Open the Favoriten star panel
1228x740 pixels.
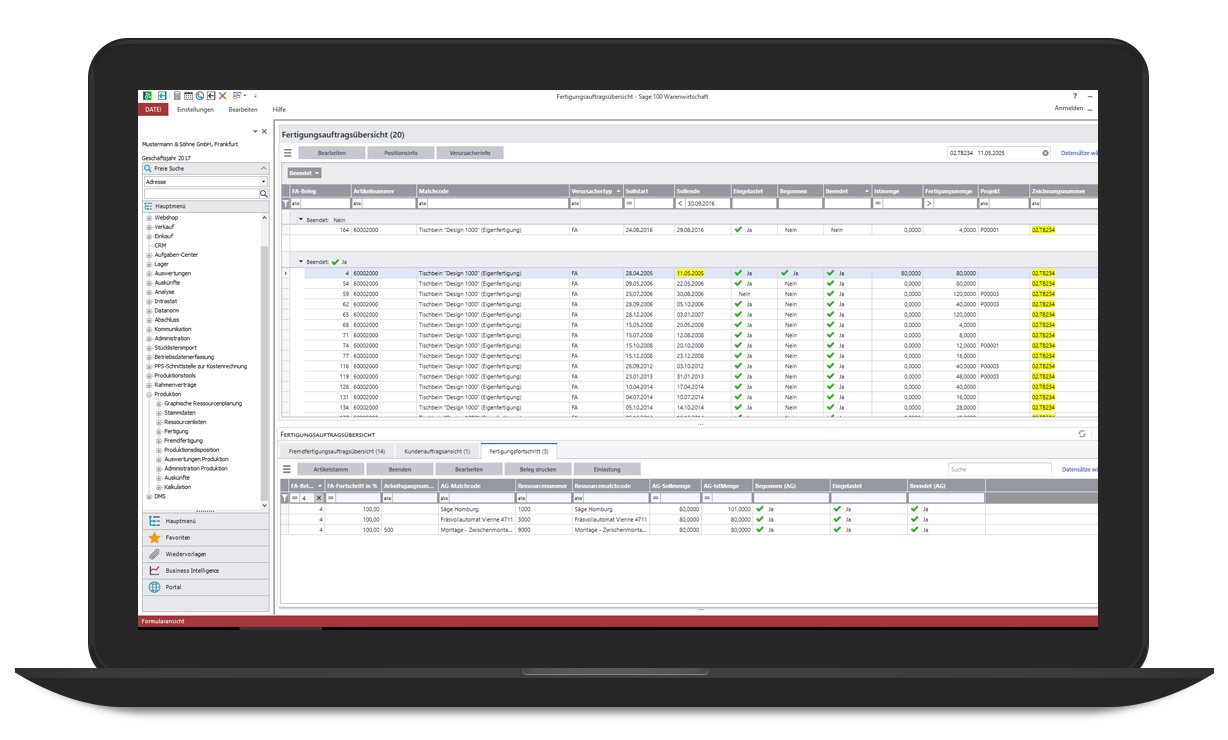[x=204, y=538]
